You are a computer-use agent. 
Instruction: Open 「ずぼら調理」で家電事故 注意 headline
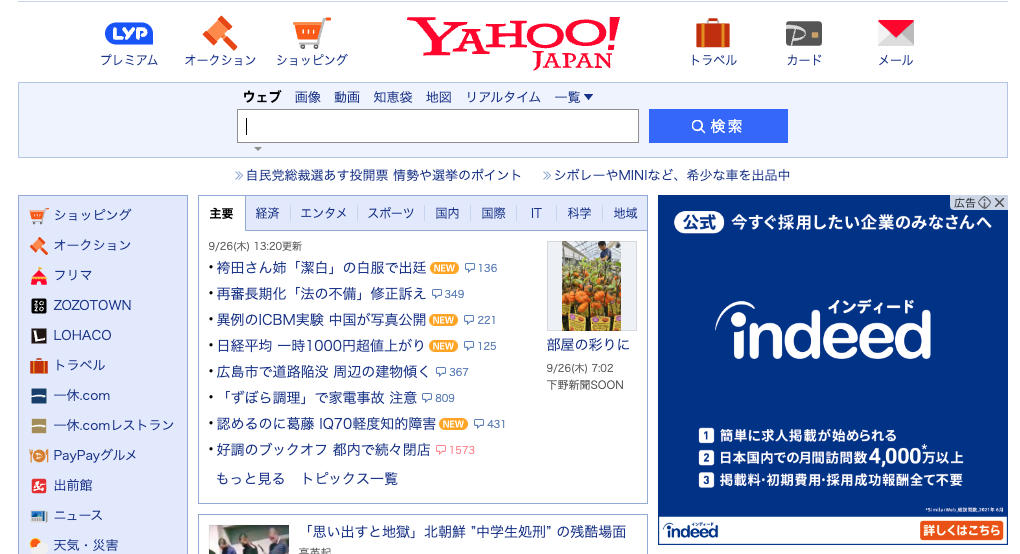coord(317,398)
